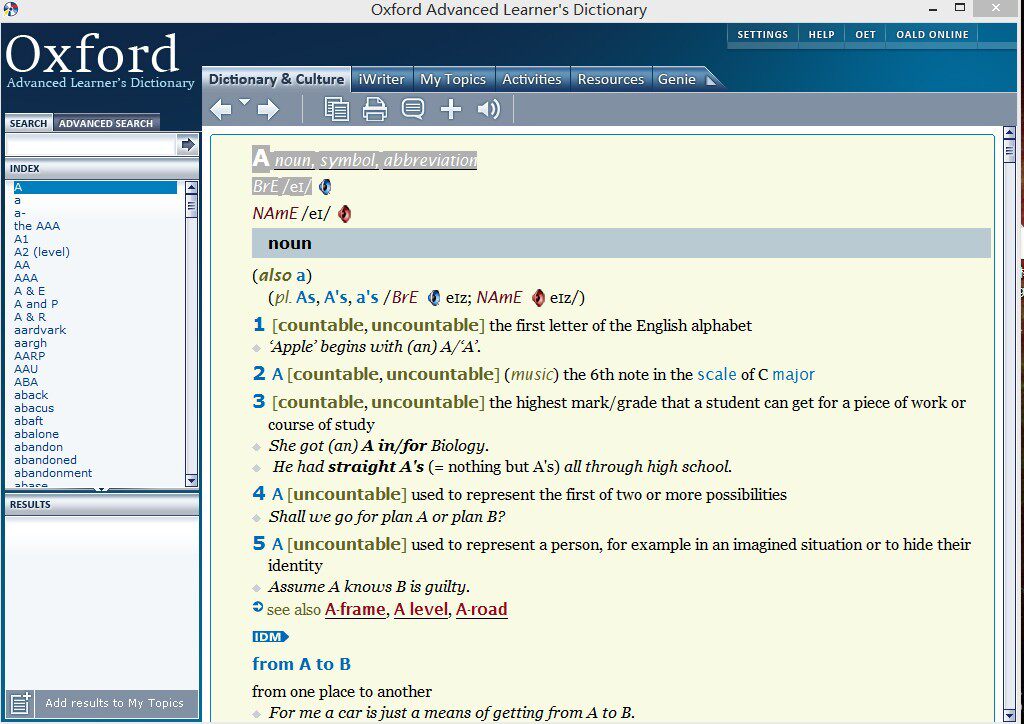Click the loudspeaker icon in the toolbar

coord(488,109)
